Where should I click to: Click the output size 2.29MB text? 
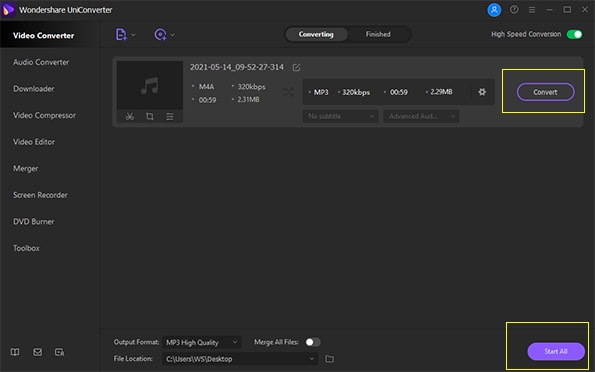click(441, 92)
